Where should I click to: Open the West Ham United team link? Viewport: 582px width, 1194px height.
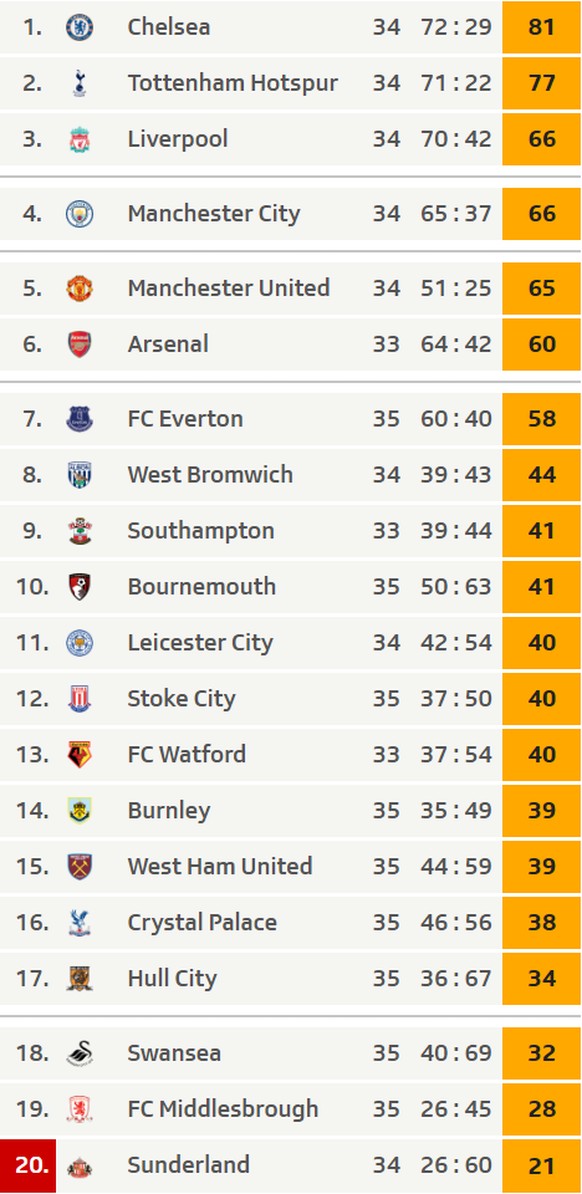[219, 867]
